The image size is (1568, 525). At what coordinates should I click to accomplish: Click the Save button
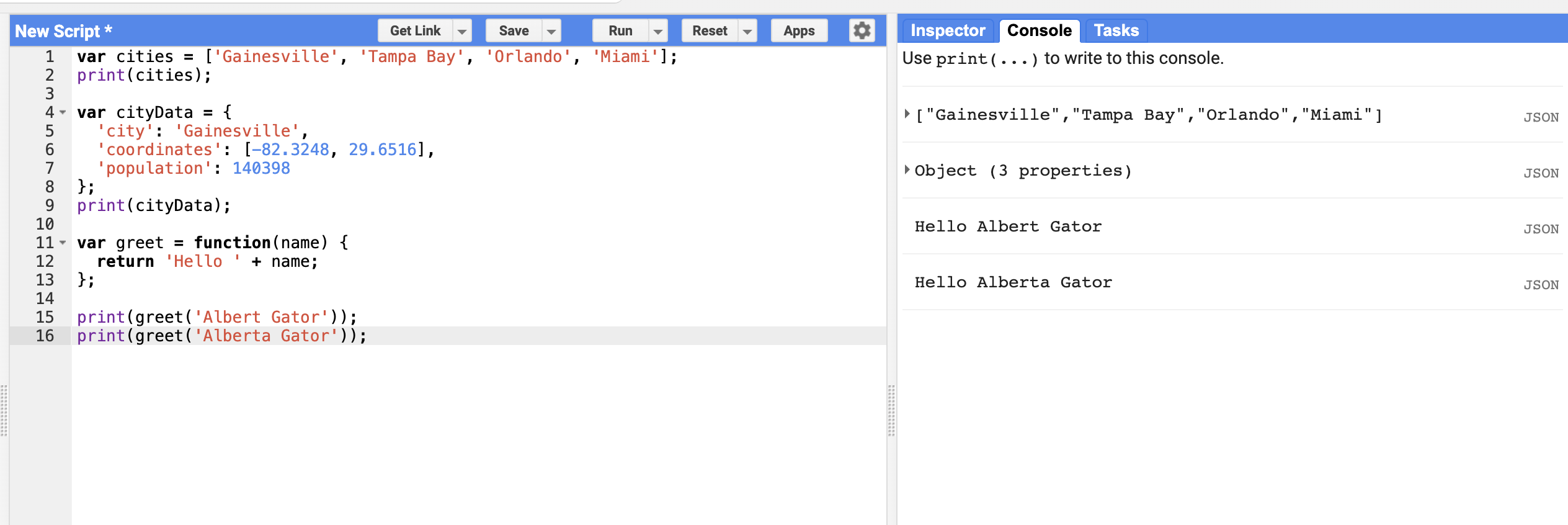coord(514,30)
